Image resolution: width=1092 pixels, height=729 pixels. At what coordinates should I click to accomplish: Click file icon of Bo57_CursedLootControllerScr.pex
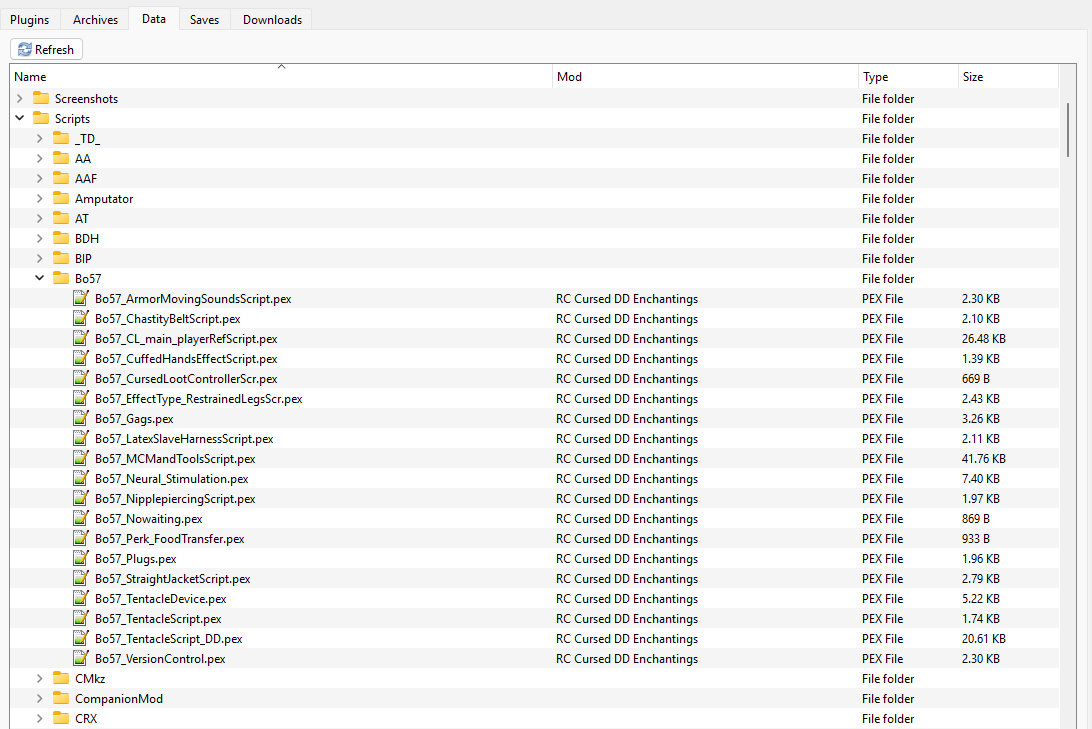(x=81, y=378)
